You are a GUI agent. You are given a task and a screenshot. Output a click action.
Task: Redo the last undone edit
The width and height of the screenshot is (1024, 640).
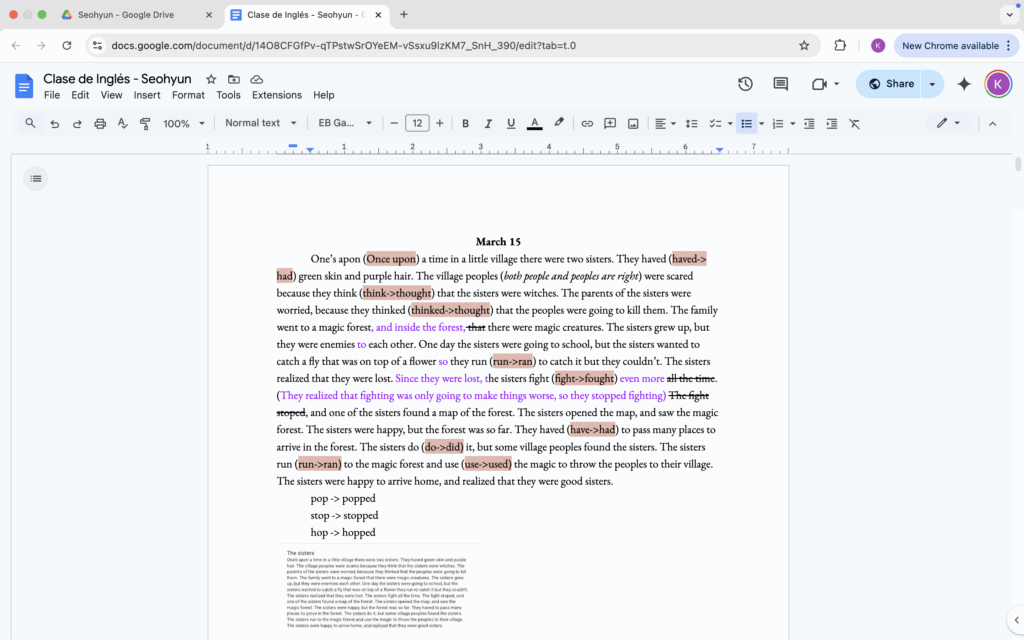point(77,123)
